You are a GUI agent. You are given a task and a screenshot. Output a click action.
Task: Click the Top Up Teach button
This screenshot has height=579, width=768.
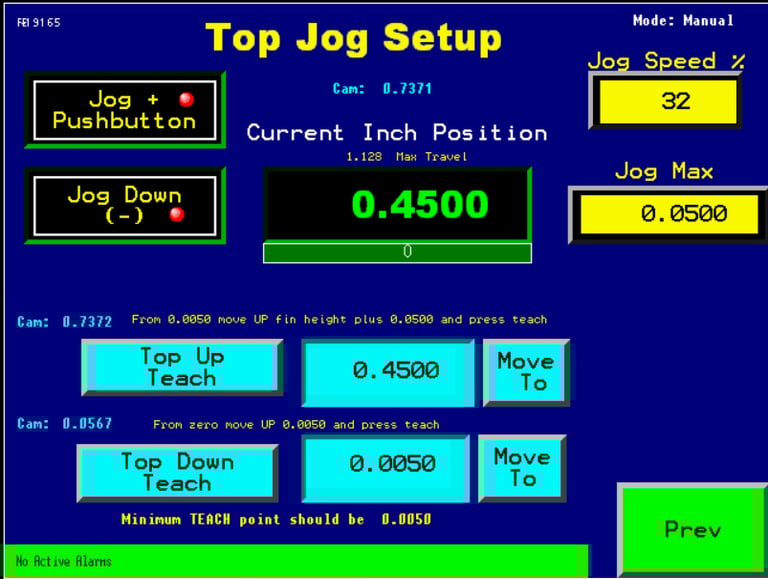(x=182, y=367)
